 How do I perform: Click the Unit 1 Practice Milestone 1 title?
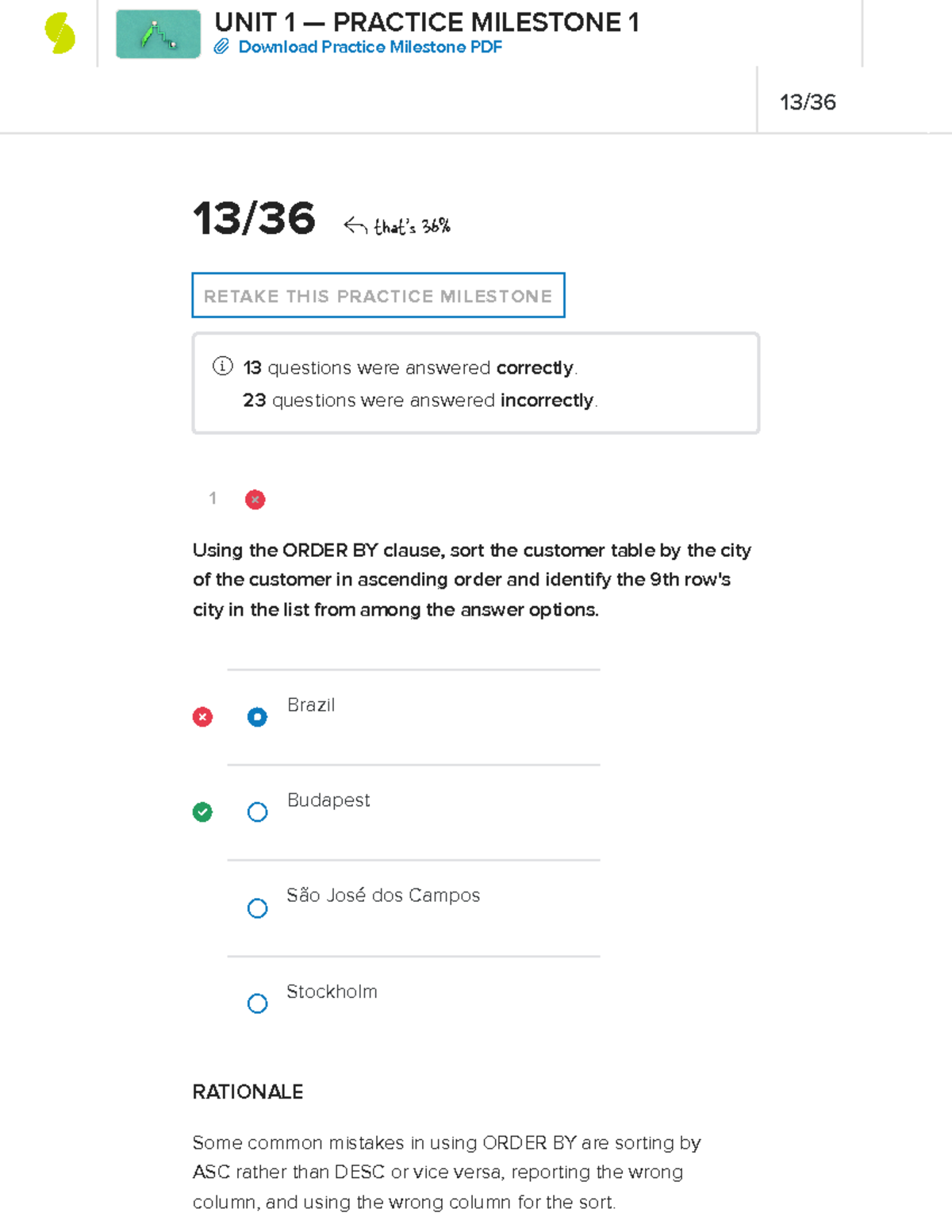[427, 22]
